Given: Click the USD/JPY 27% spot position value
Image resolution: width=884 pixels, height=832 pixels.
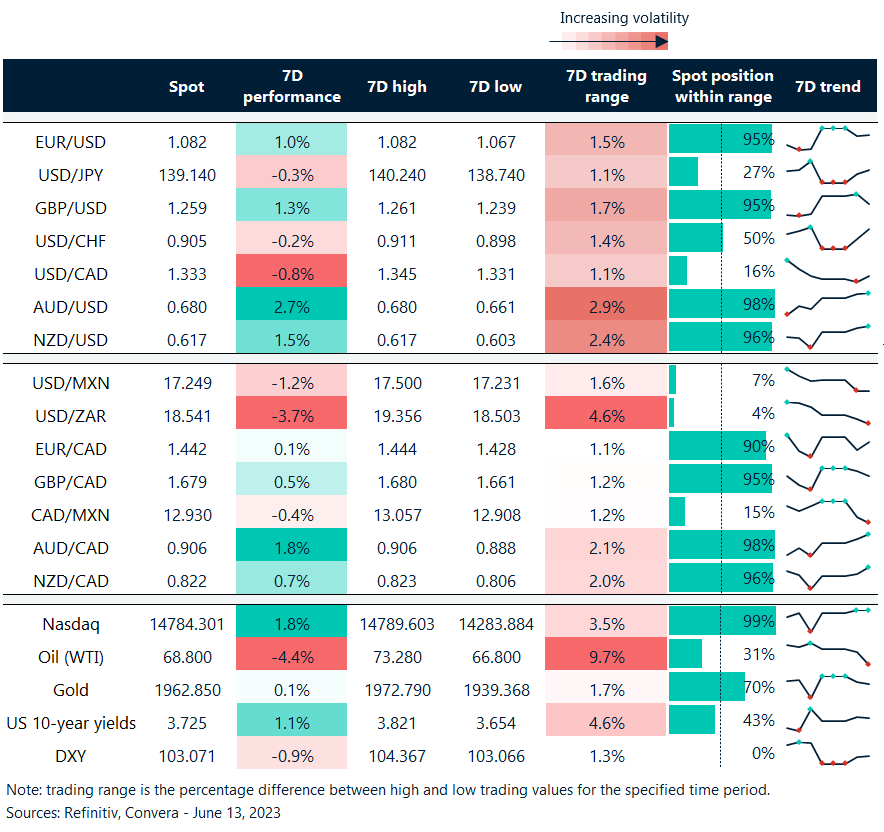Looking at the screenshot, I should click(x=759, y=172).
